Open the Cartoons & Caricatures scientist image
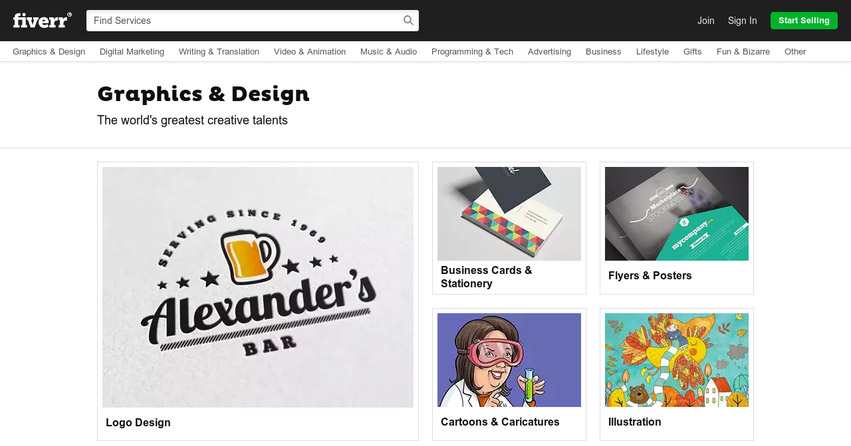This screenshot has height=446, width=851. click(509, 360)
